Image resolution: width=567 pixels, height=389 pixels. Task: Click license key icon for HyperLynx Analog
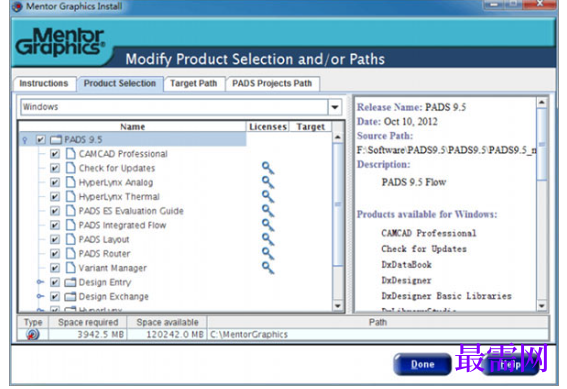click(x=268, y=182)
